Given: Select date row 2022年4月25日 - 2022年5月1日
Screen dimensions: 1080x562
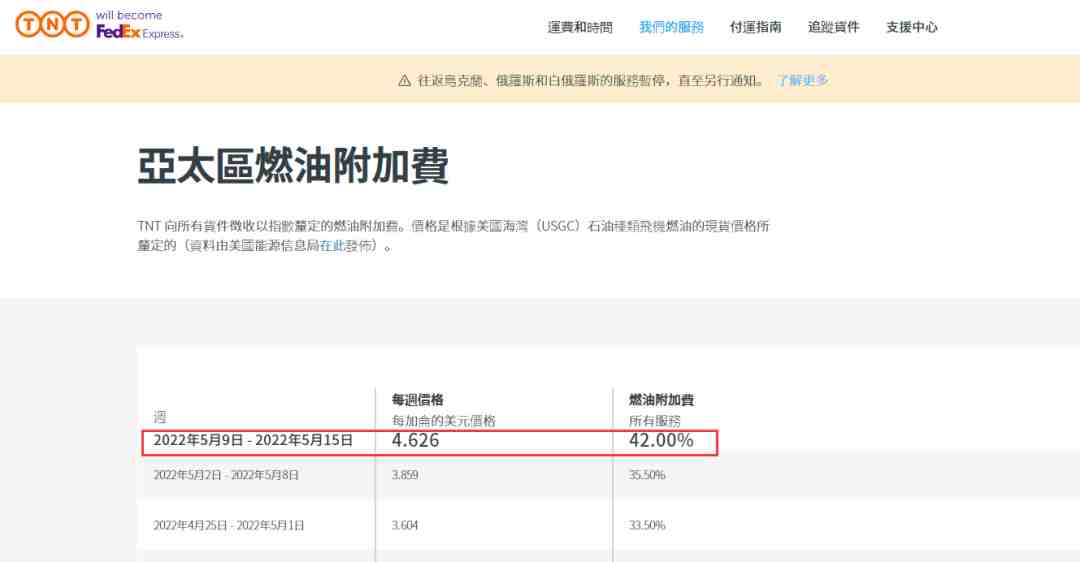Looking at the screenshot, I should [229, 525].
